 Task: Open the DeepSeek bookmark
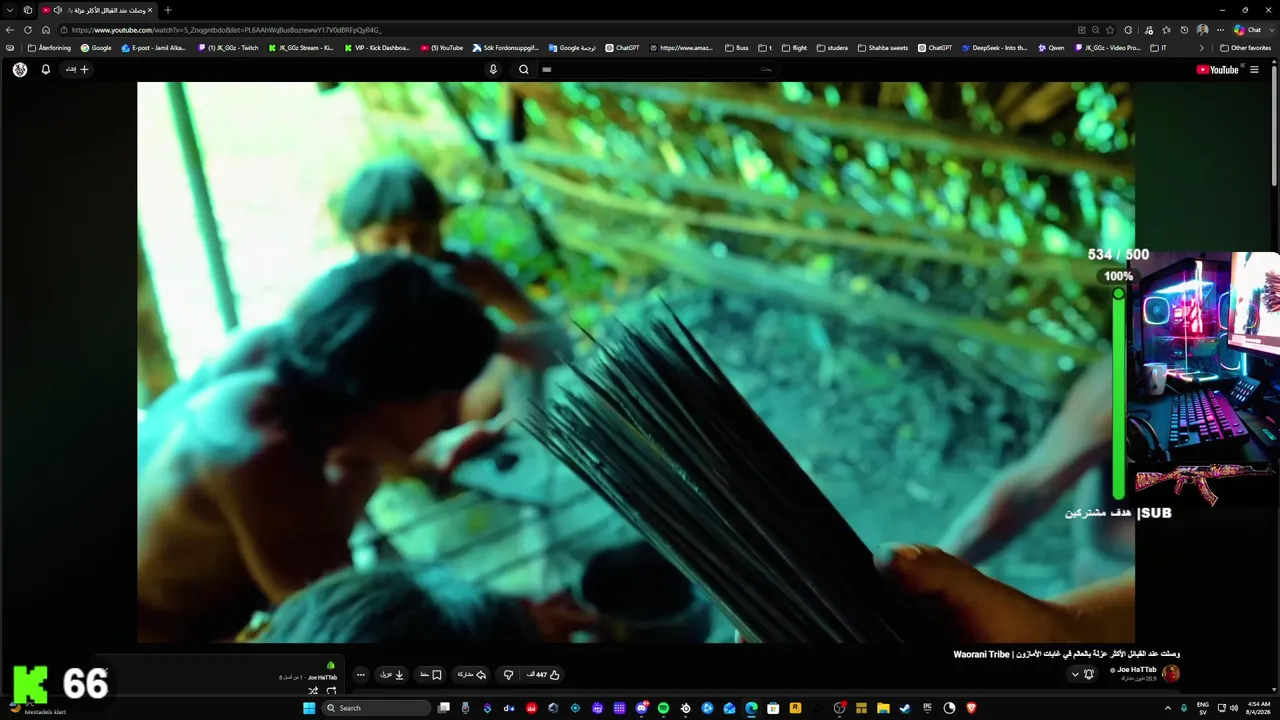coord(995,47)
